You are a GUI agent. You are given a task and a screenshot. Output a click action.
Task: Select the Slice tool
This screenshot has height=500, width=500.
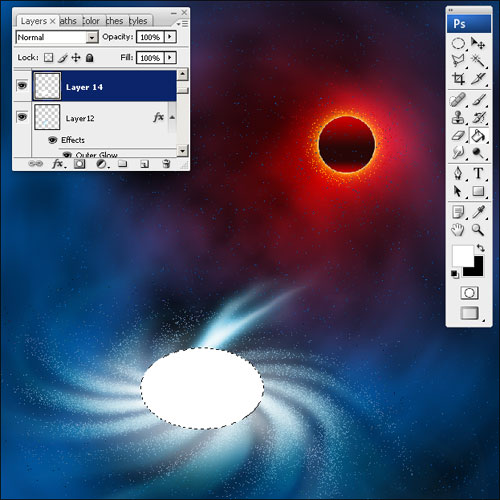[x=478, y=79]
